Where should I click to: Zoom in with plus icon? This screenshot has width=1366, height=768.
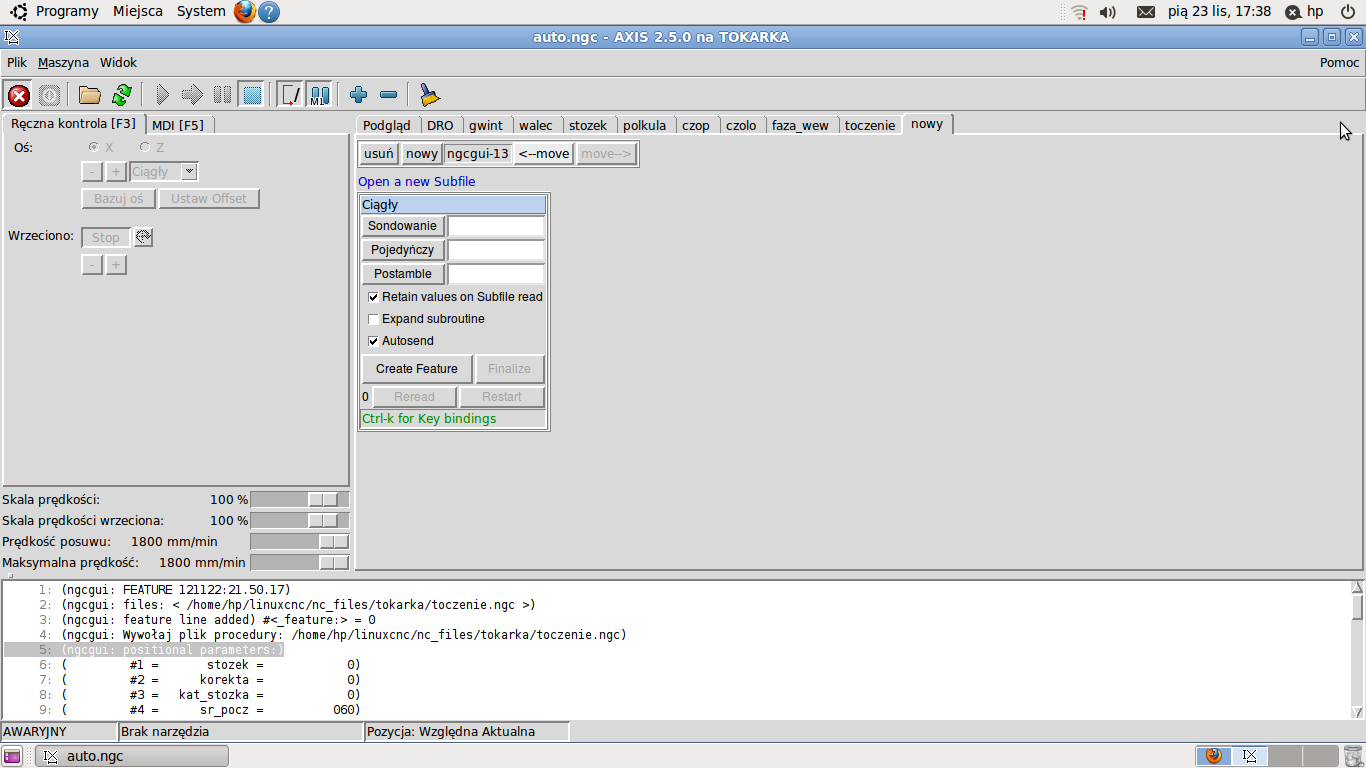[x=358, y=95]
